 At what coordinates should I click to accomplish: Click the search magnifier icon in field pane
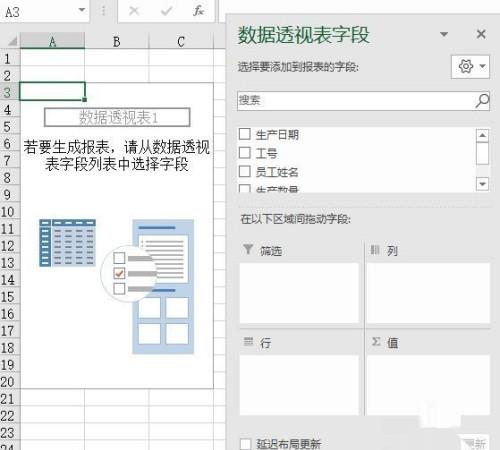coord(482,101)
